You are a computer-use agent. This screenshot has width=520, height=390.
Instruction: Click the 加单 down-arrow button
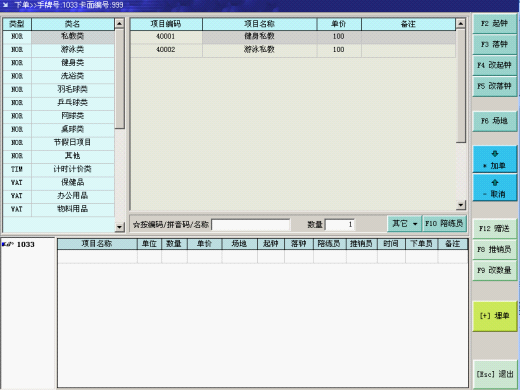(495, 159)
